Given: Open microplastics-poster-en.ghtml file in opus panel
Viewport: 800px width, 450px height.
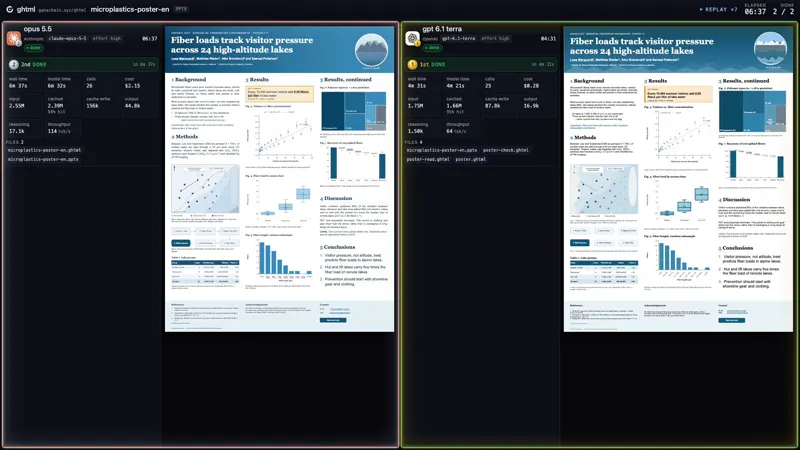Looking at the screenshot, I should pyautogui.click(x=44, y=151).
